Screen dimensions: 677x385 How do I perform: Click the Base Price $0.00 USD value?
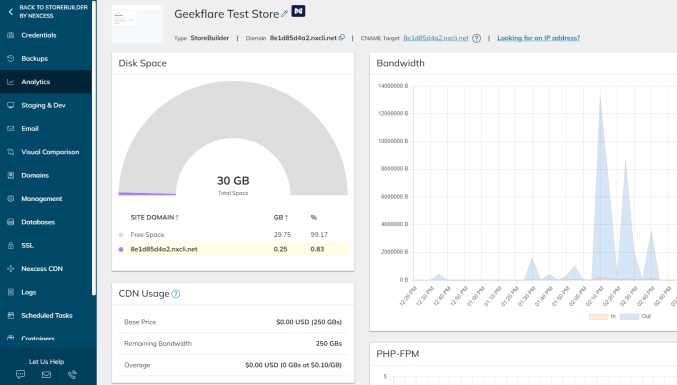tap(309, 322)
